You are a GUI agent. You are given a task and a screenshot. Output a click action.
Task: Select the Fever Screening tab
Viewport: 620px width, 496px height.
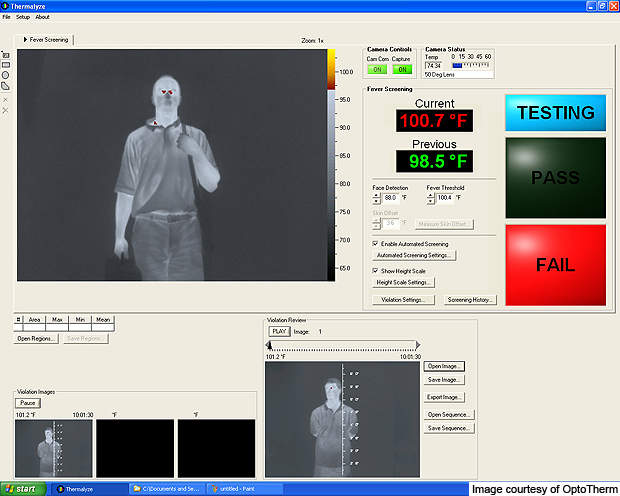pyautogui.click(x=48, y=40)
